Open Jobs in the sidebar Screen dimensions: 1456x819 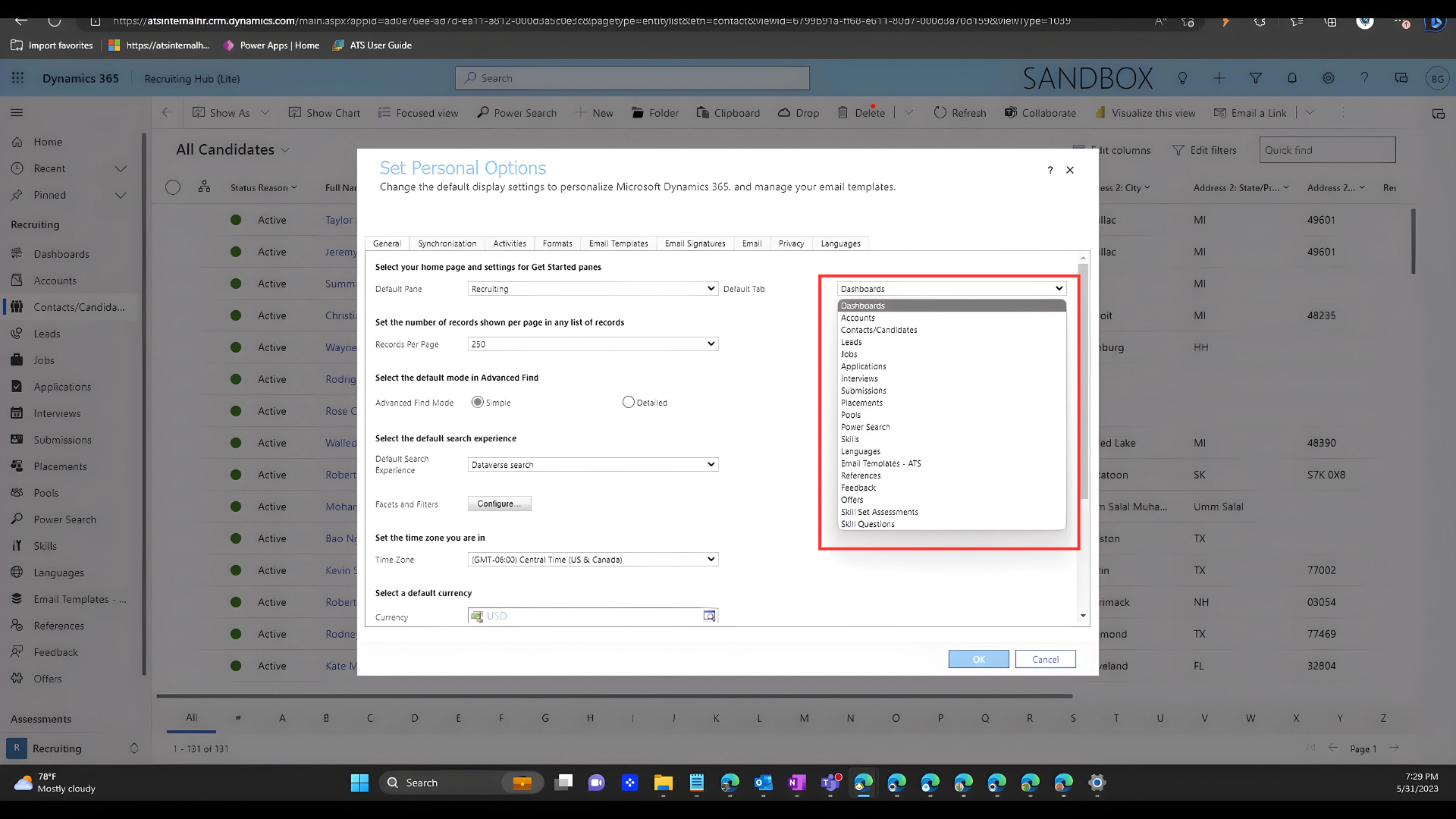point(44,360)
